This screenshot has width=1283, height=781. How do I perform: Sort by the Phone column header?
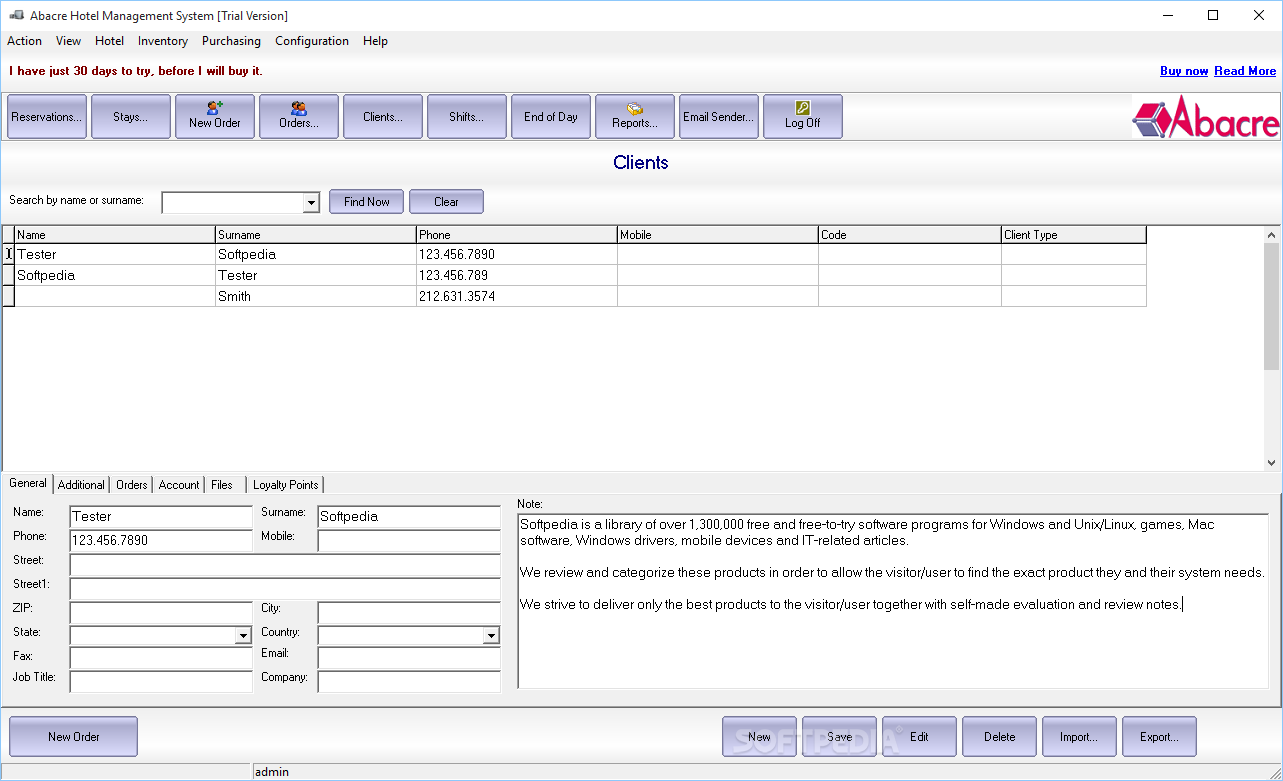coord(517,235)
